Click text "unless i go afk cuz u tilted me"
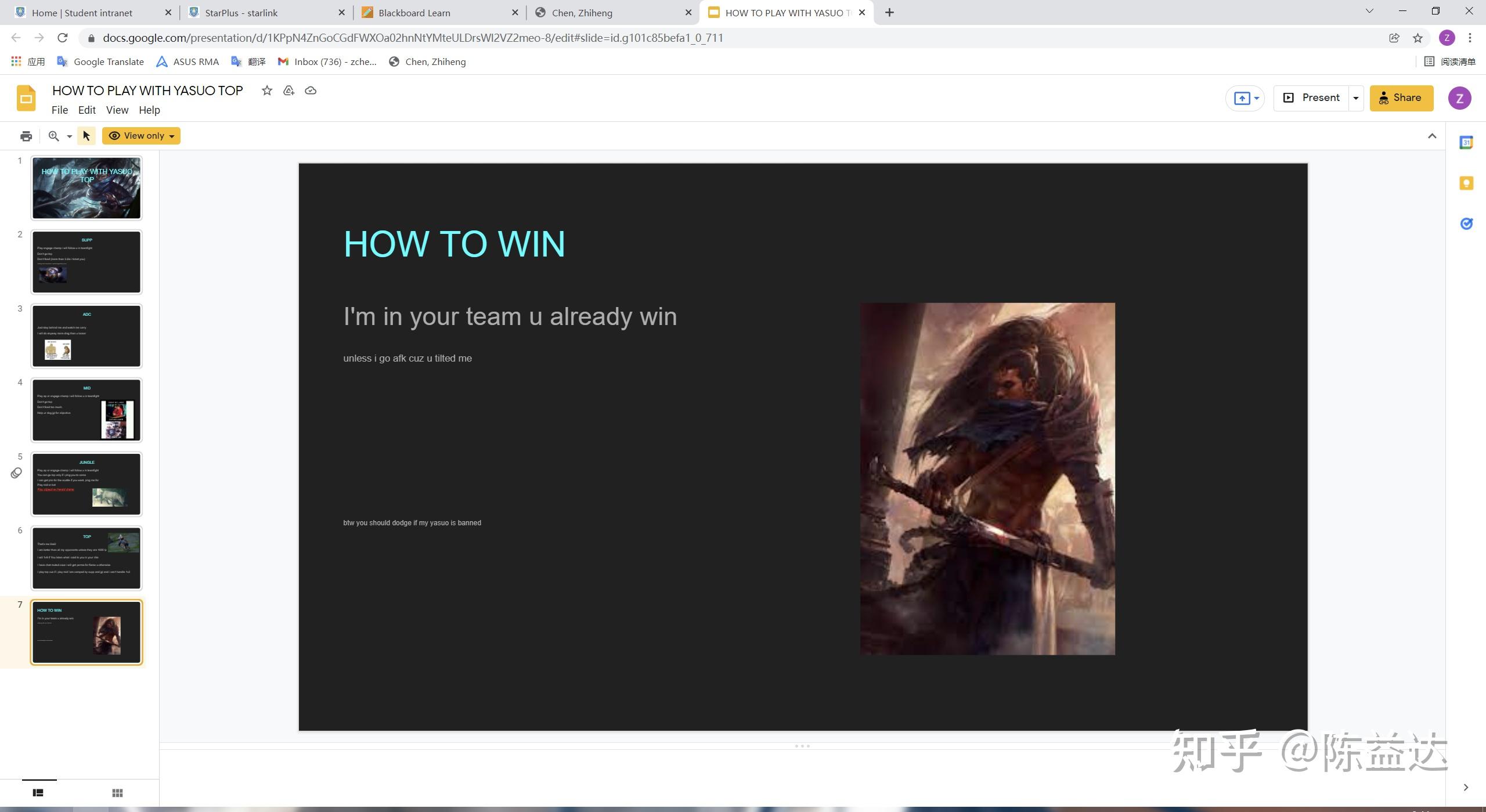1486x812 pixels. (x=407, y=358)
